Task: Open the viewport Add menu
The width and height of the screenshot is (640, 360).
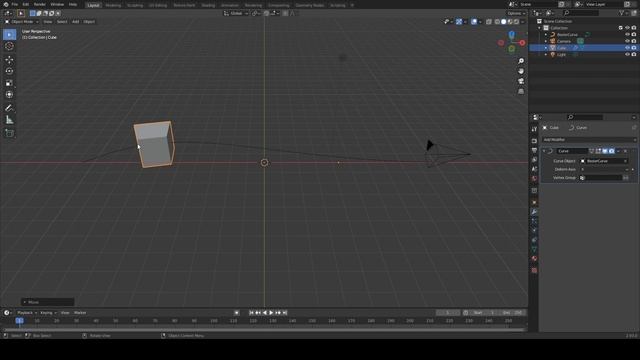Action: [x=76, y=22]
